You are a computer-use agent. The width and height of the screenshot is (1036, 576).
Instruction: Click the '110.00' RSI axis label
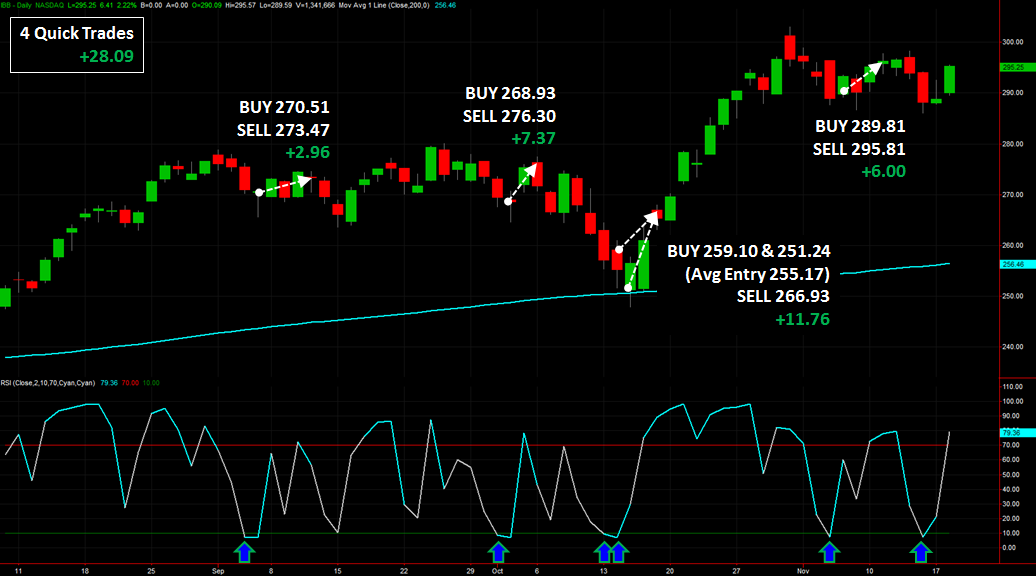click(x=1013, y=386)
